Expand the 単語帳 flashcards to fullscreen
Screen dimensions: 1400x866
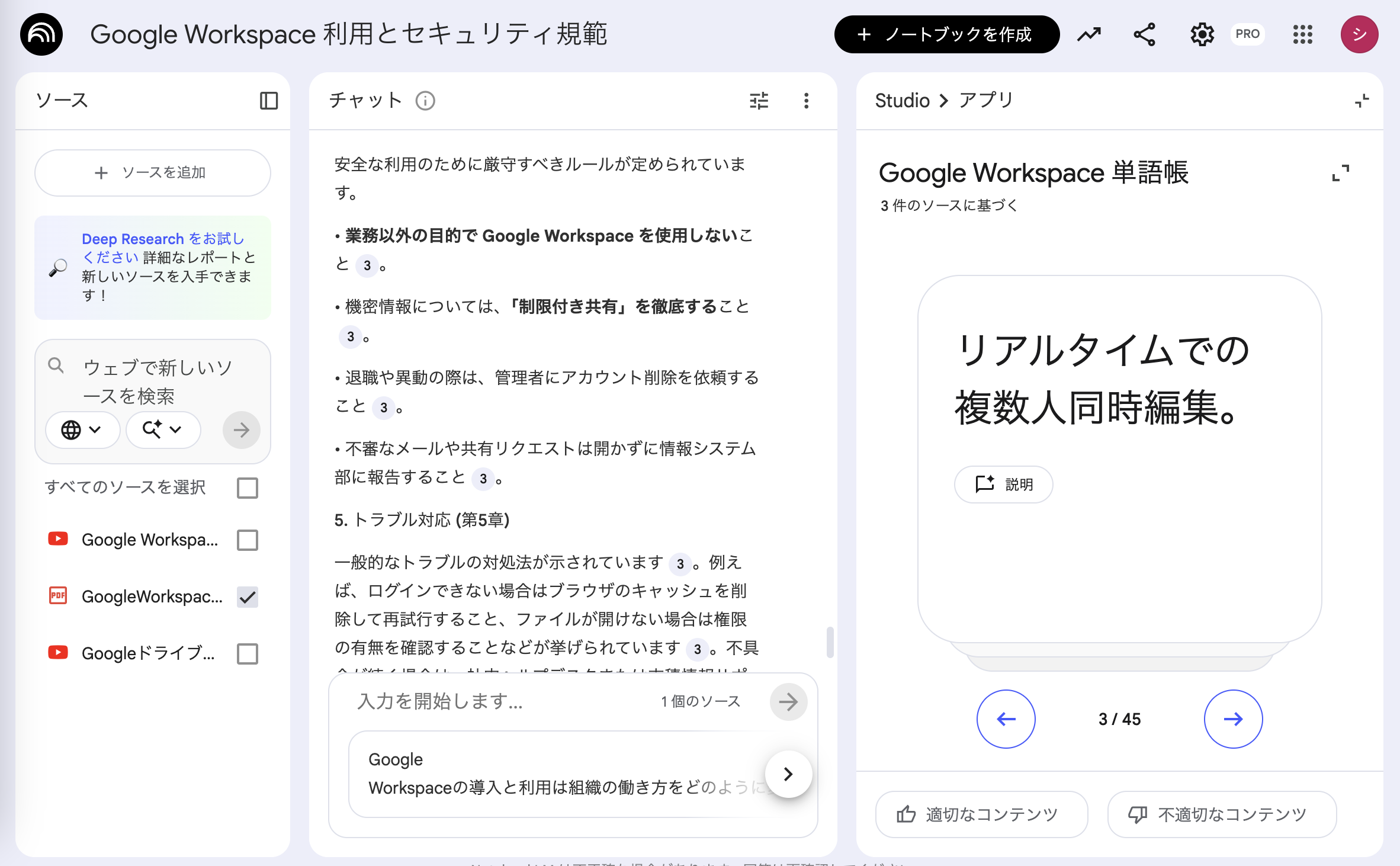pos(1341,172)
